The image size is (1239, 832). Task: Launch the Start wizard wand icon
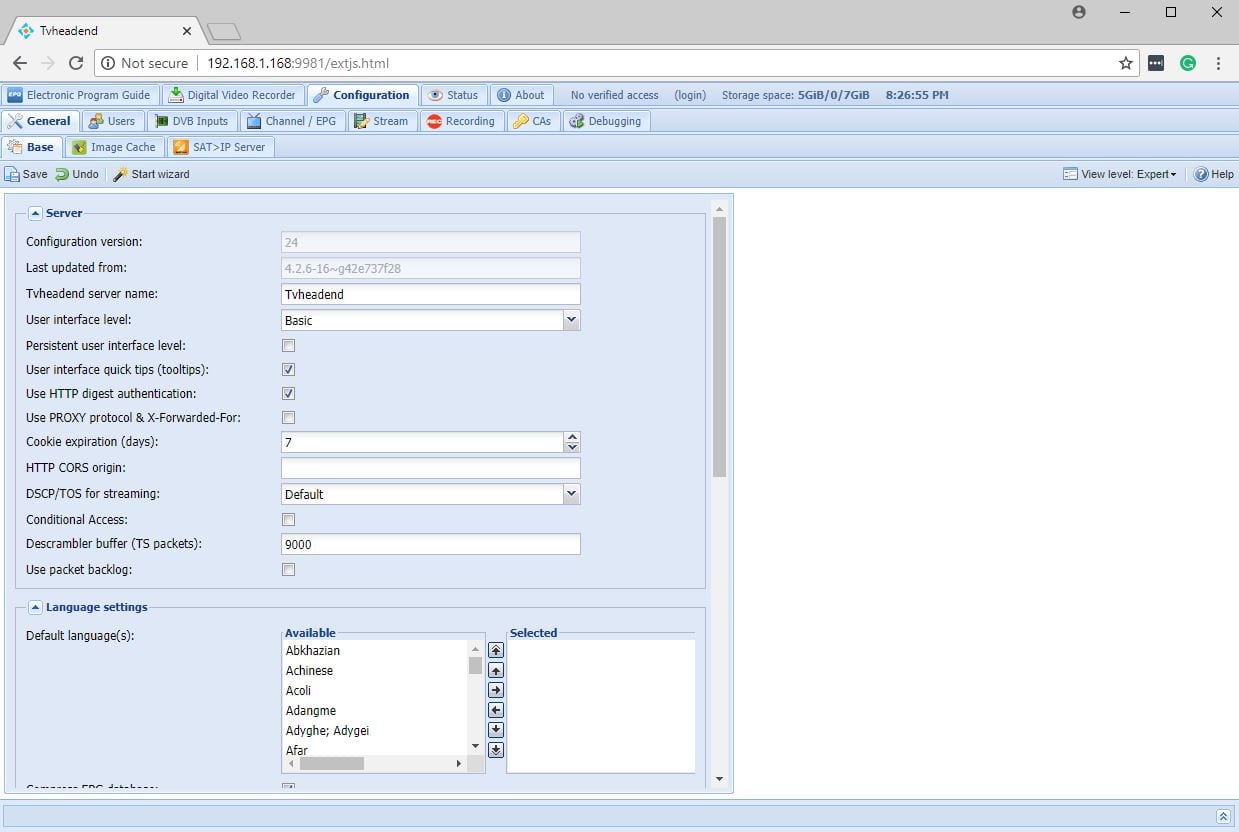[120, 174]
